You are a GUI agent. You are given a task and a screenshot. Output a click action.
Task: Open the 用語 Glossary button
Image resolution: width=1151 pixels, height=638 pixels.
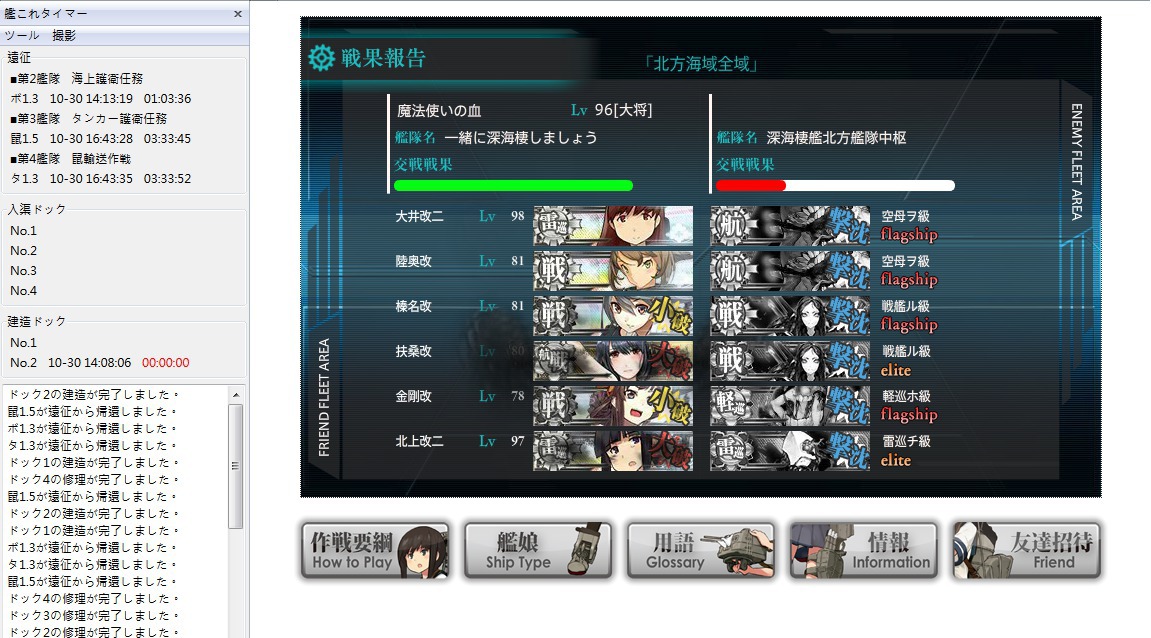pyautogui.click(x=701, y=551)
